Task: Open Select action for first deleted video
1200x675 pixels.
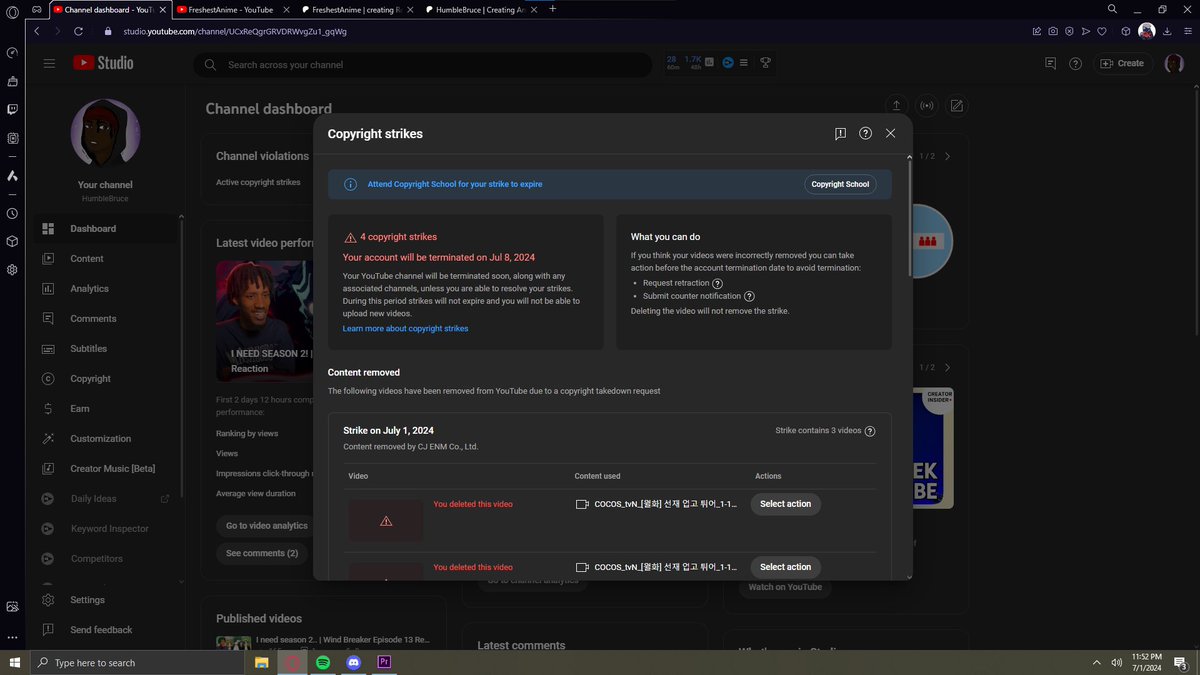Action: [x=785, y=504]
